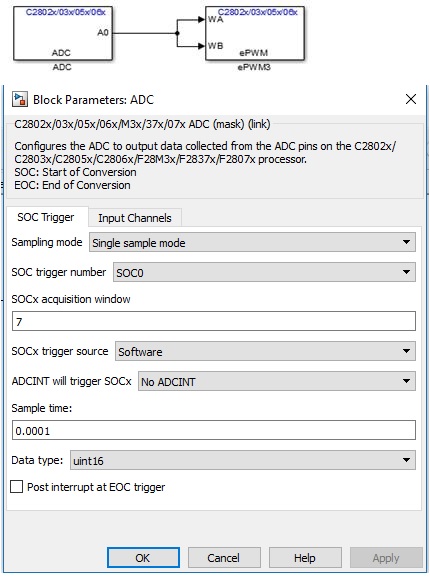Image resolution: width=430 pixels, height=577 pixels.
Task: Click the A0 output port of ADC
Action: coord(103,33)
